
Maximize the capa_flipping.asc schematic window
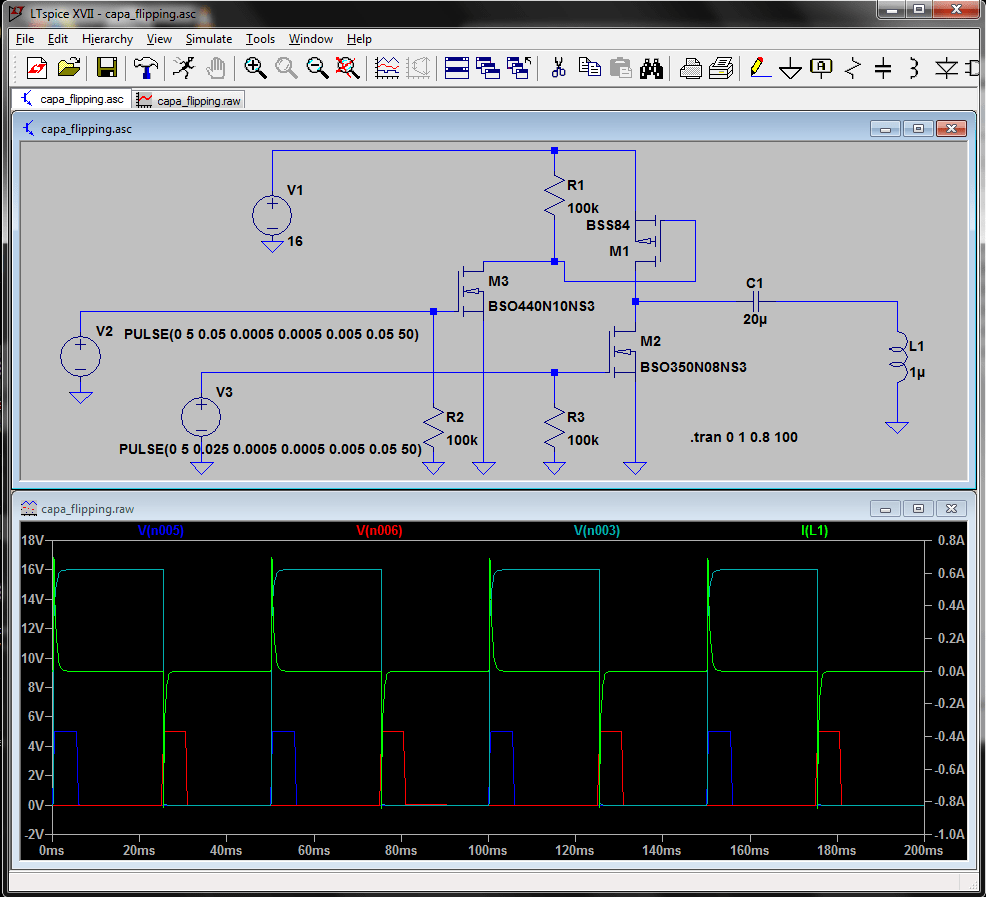[x=918, y=129]
